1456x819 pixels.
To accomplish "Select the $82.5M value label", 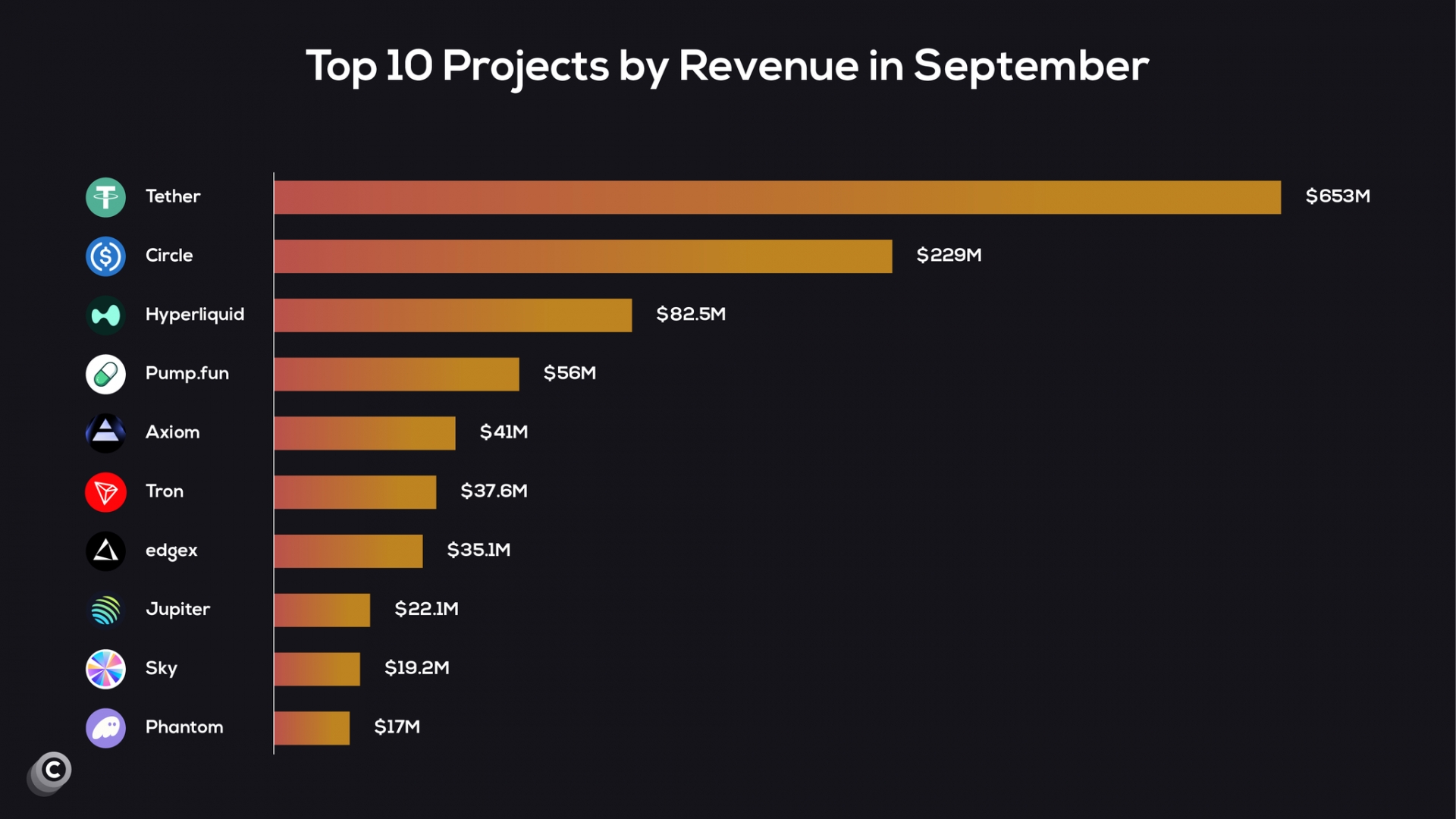I will click(690, 314).
